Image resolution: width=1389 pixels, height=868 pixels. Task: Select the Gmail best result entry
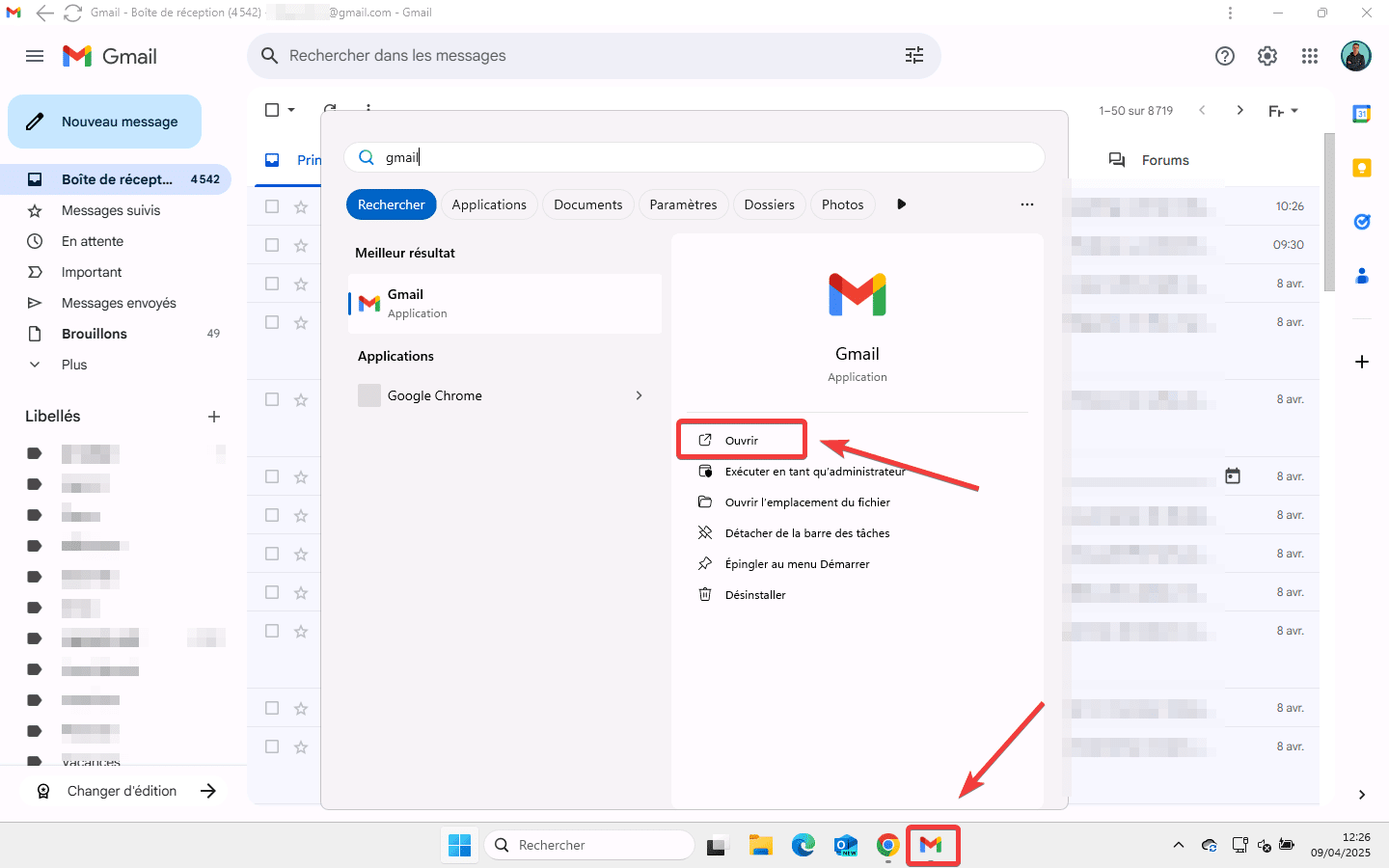click(504, 304)
